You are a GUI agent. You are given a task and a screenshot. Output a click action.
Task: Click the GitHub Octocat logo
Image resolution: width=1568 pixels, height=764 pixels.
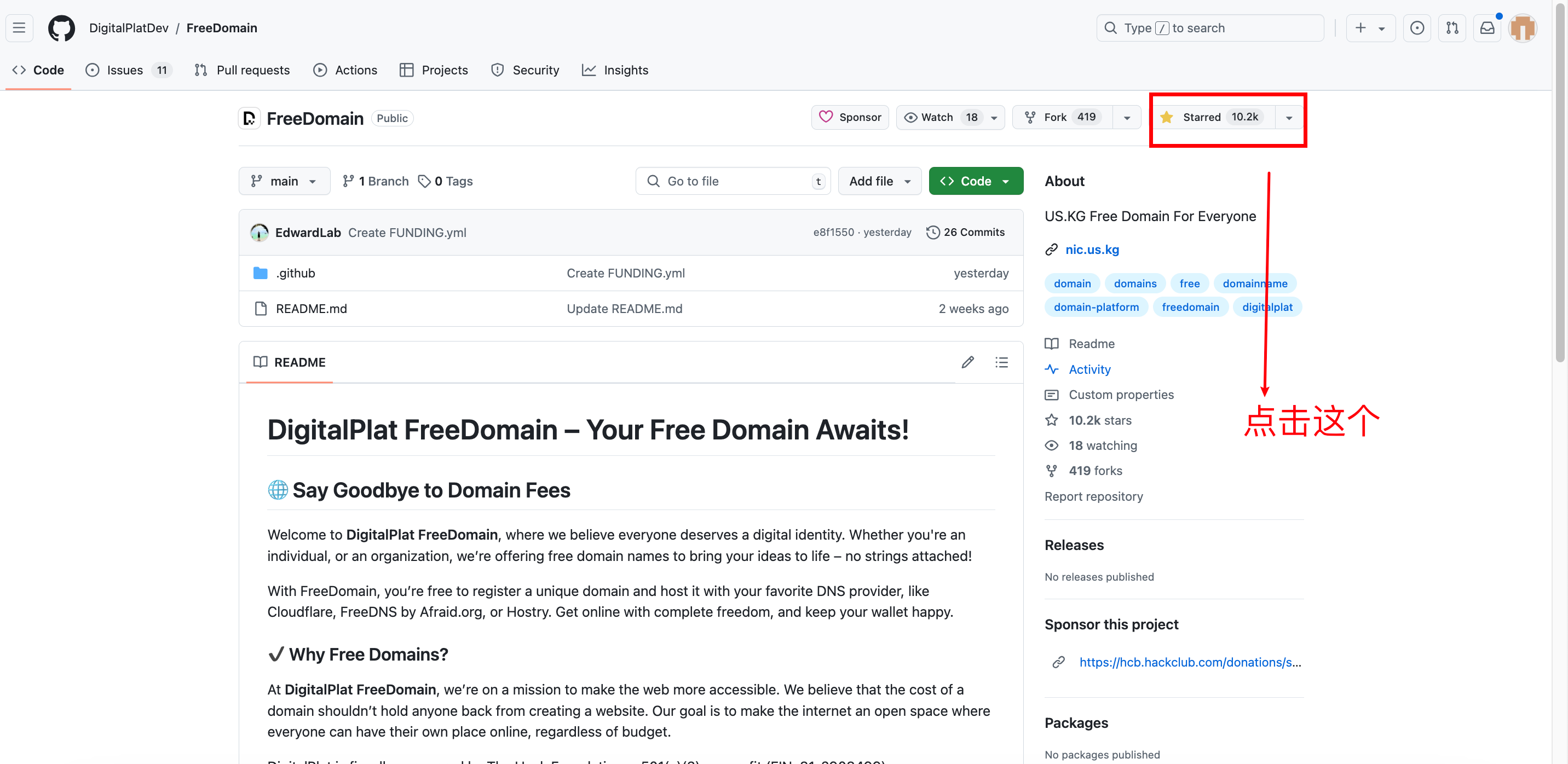coord(61,28)
